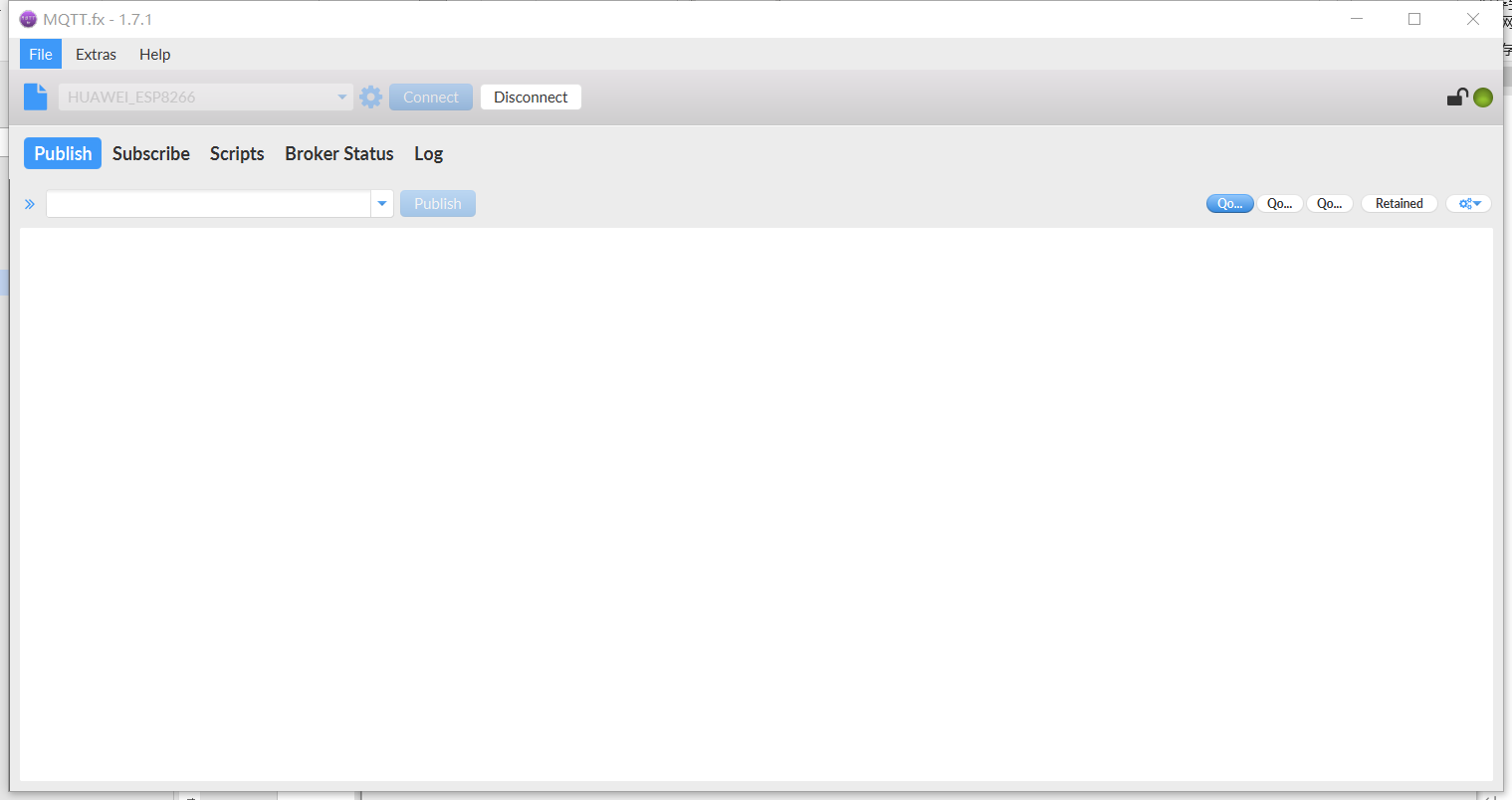This screenshot has height=800, width=1512.
Task: Click inside the message payload text area
Action: (x=756, y=504)
